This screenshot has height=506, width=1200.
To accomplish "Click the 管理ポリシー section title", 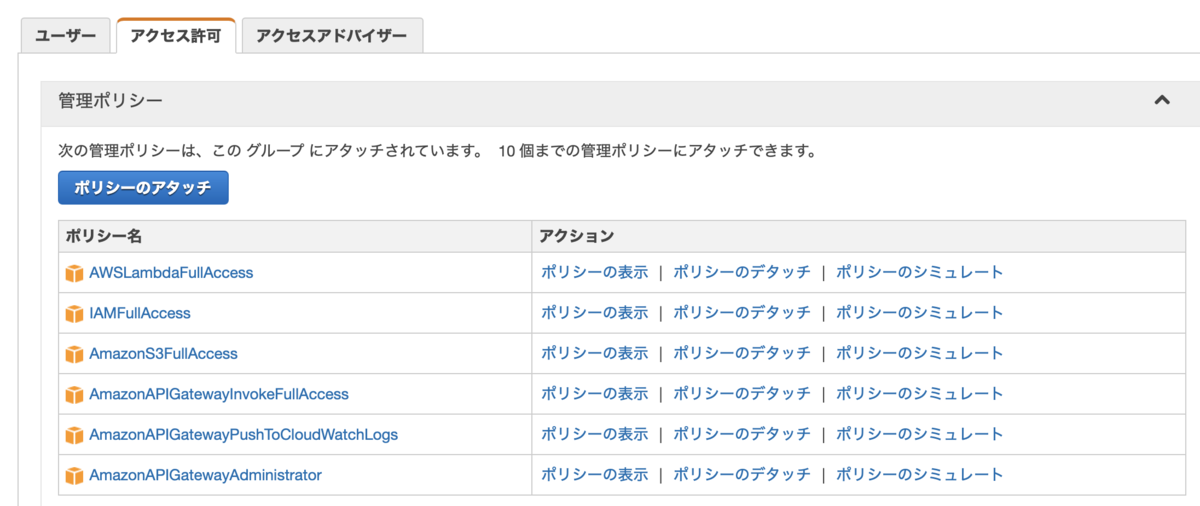I will (x=111, y=101).
